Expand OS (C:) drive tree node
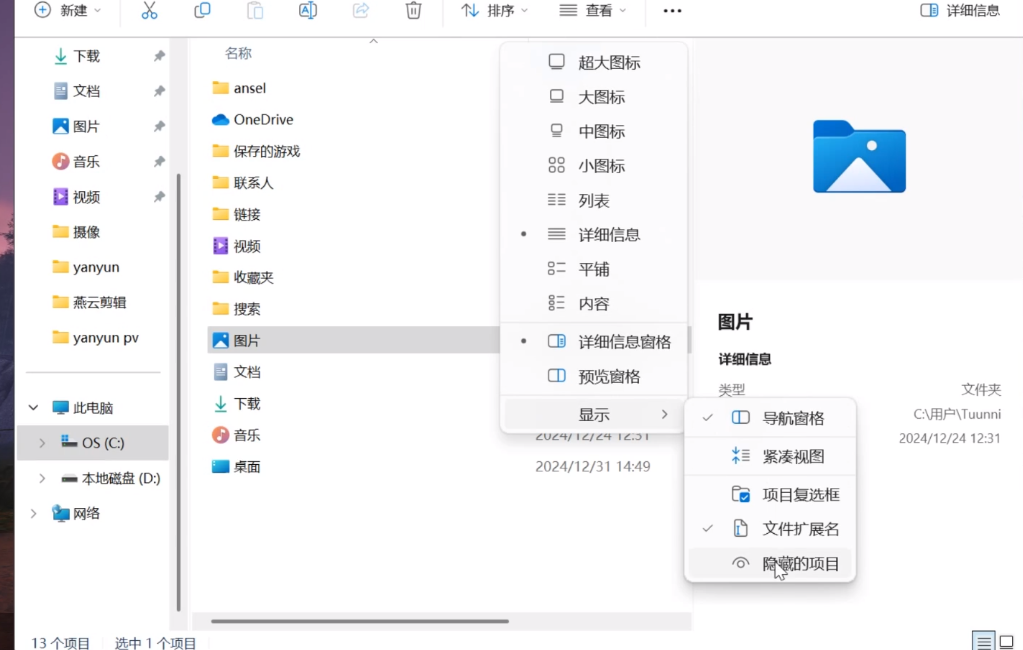 point(42,443)
